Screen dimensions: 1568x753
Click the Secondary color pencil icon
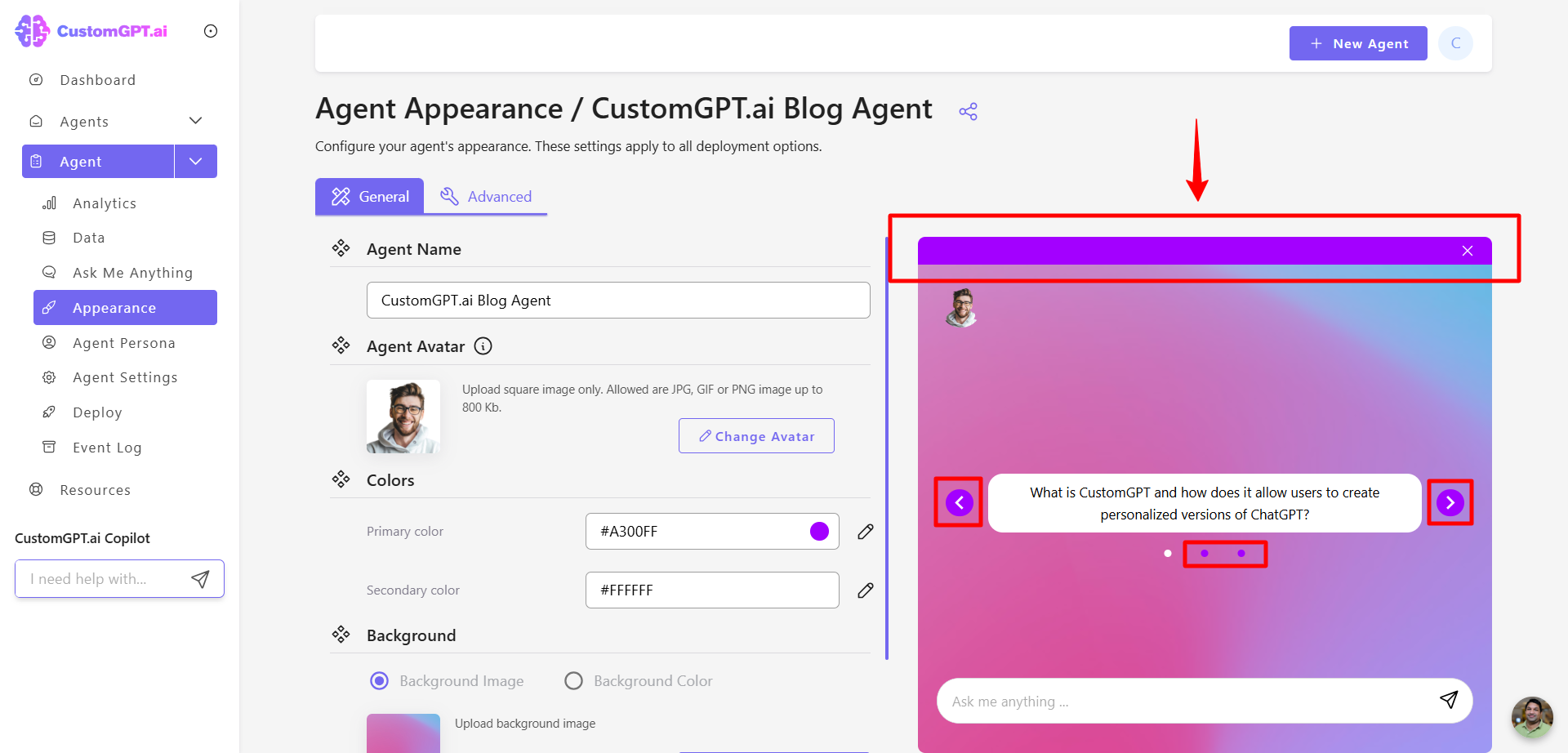click(866, 590)
